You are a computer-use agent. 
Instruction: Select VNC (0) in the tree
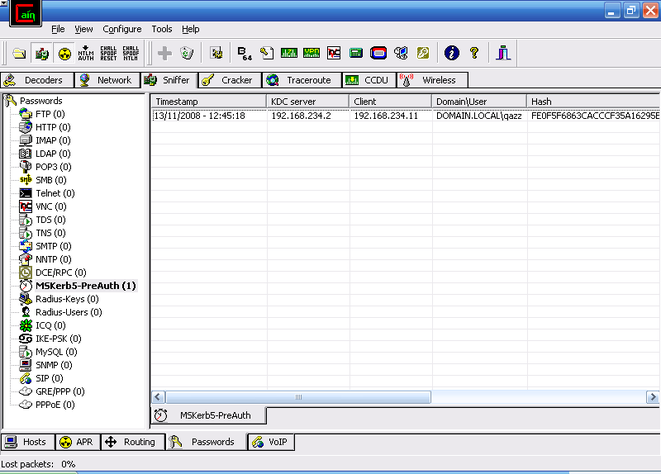point(51,207)
